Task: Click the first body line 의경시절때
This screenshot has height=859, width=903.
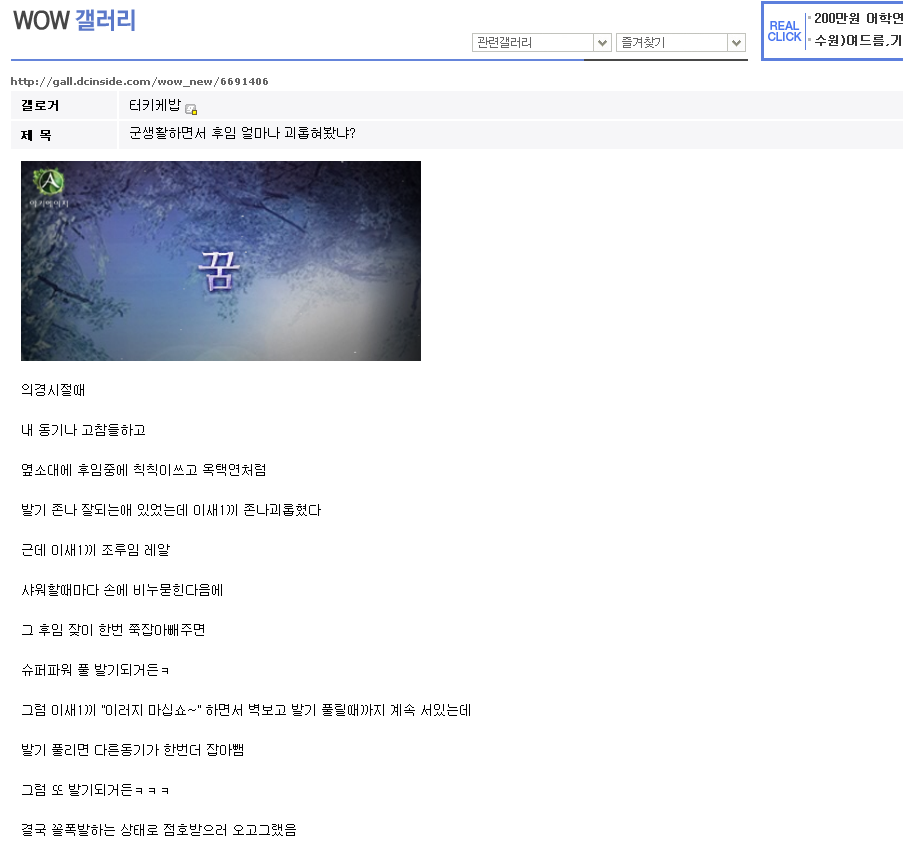Action: point(53,390)
